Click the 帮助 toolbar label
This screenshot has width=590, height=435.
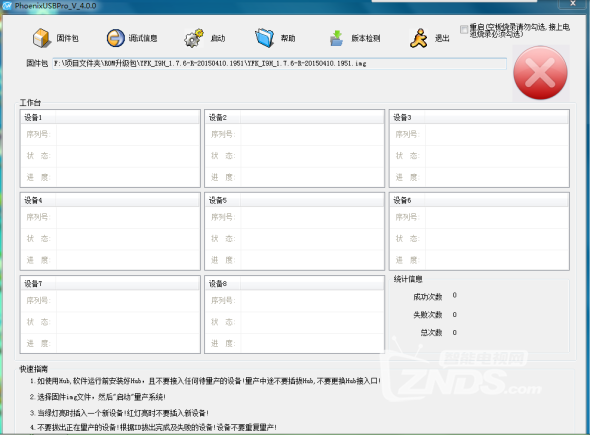(x=288, y=38)
